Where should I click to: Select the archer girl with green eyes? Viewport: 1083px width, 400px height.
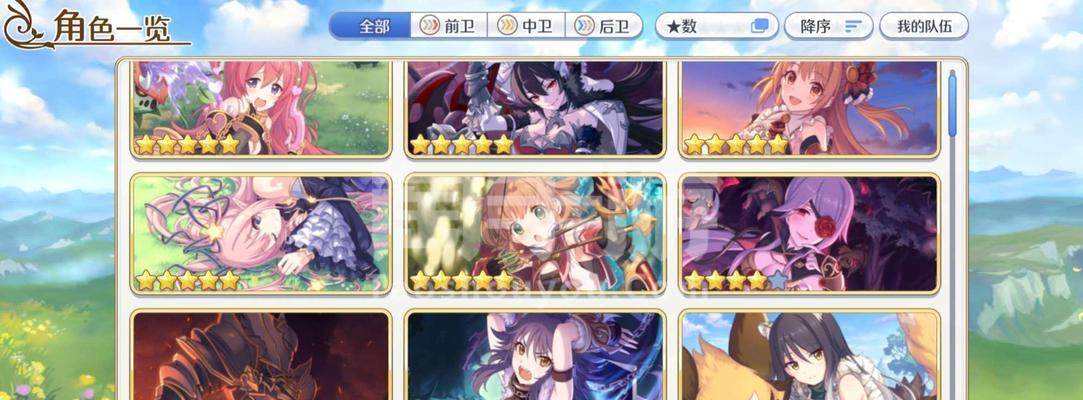[535, 234]
